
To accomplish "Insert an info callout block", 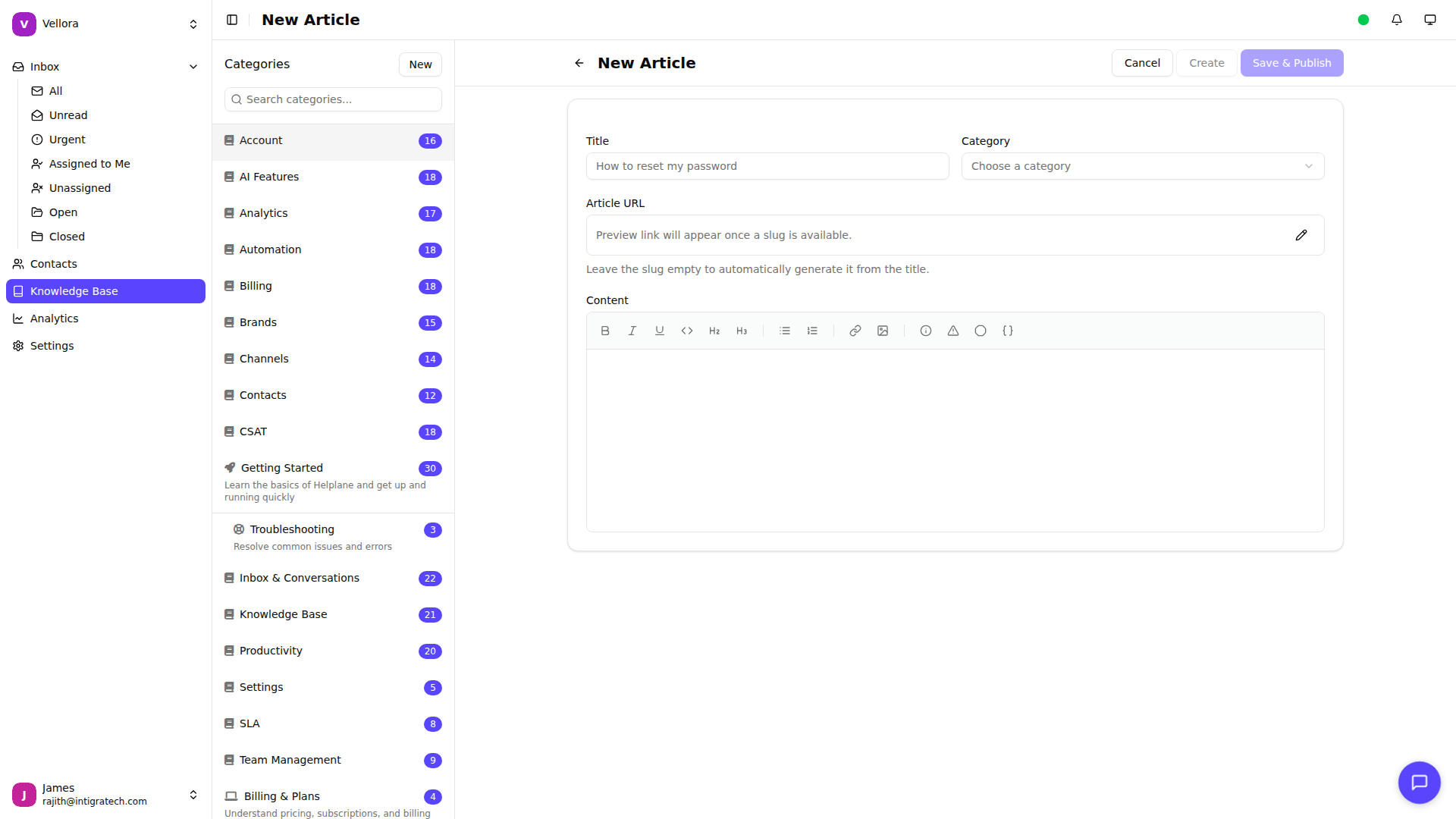I will pos(926,331).
